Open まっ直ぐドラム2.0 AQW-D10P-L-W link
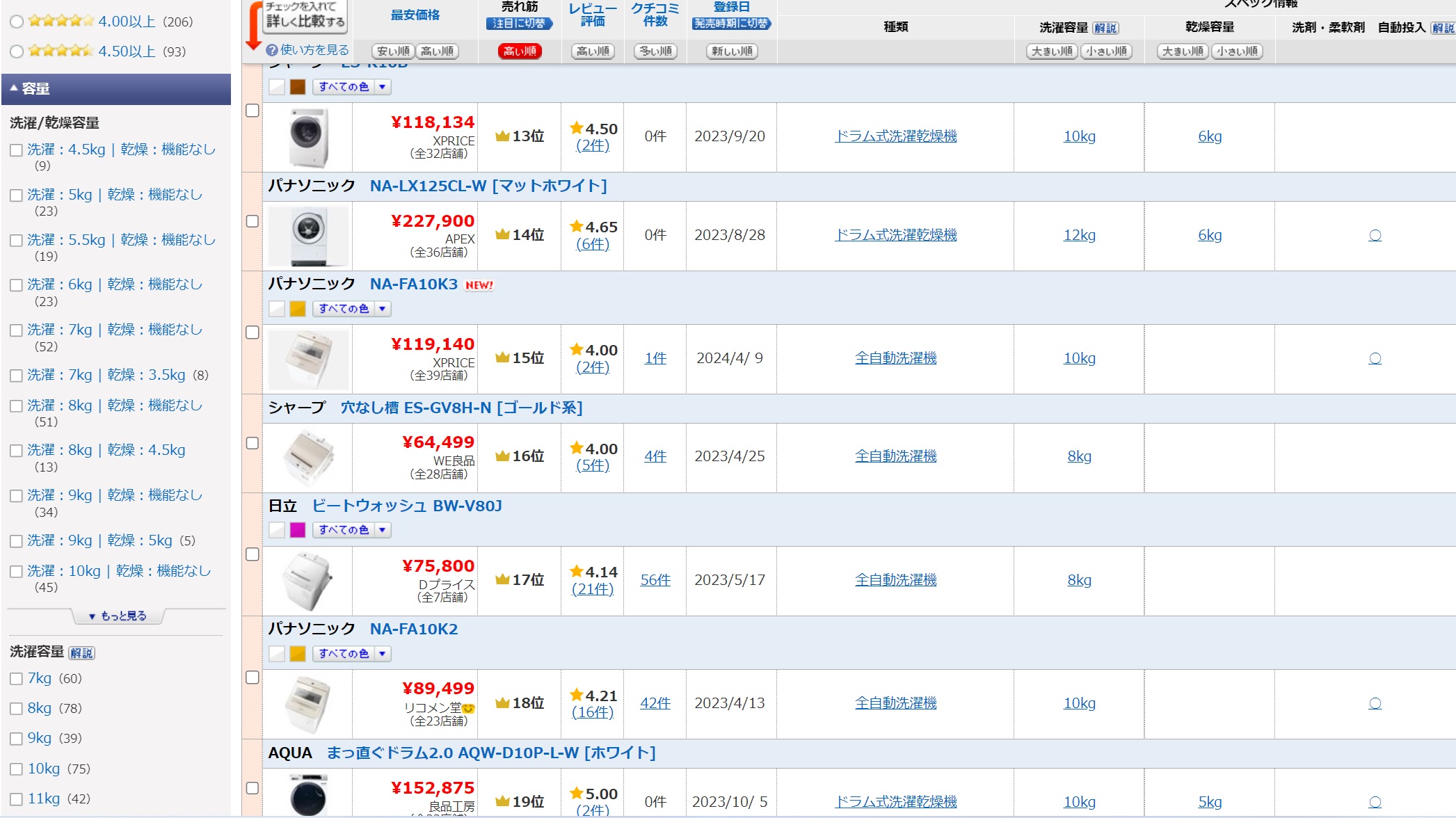The height and width of the screenshot is (818, 1456). [491, 753]
